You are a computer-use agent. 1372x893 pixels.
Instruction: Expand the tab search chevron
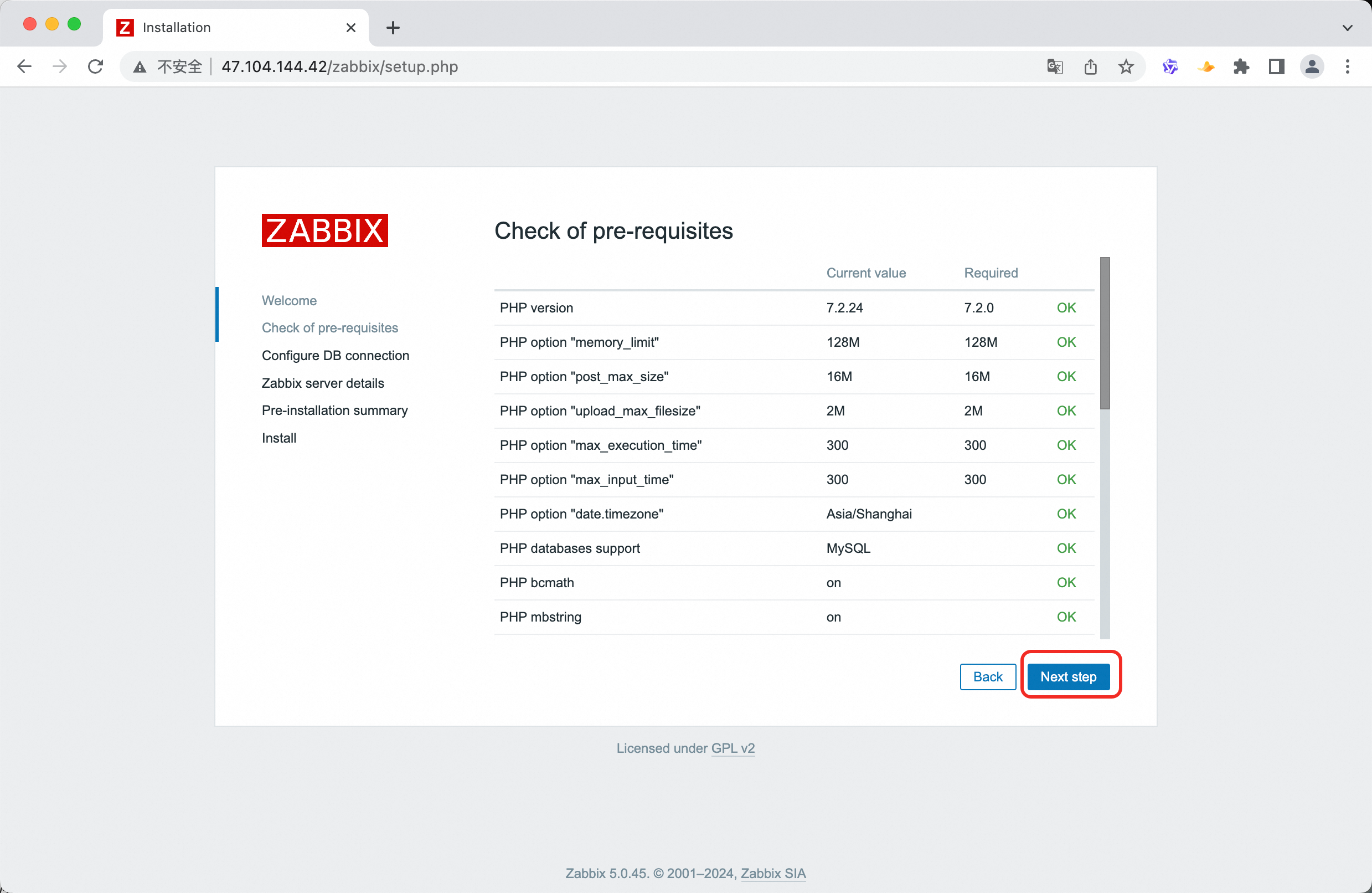tap(1347, 28)
